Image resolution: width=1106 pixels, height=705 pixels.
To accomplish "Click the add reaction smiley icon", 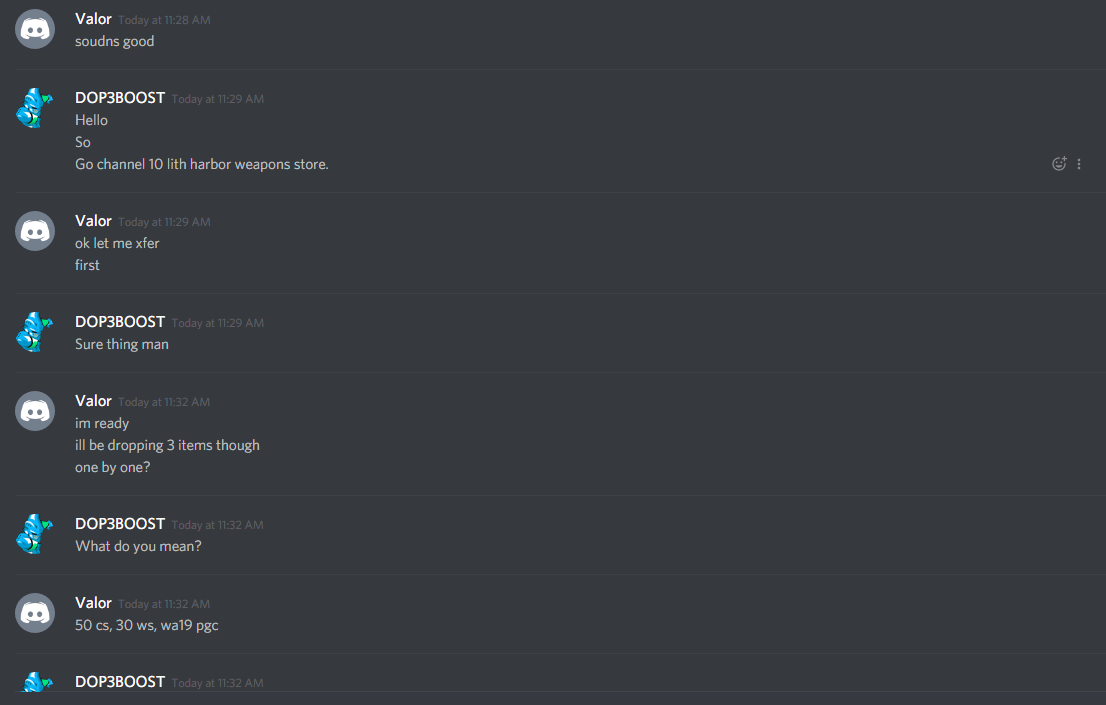I will click(1059, 164).
